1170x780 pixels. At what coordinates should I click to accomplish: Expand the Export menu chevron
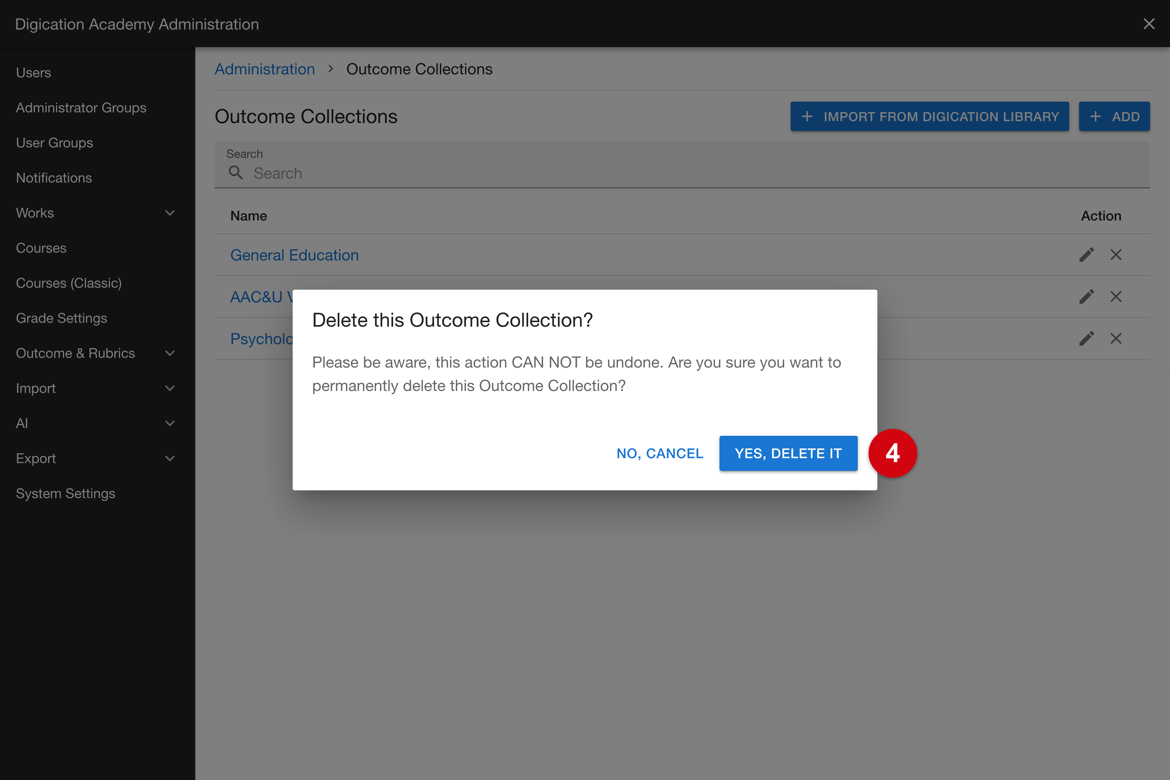click(170, 458)
